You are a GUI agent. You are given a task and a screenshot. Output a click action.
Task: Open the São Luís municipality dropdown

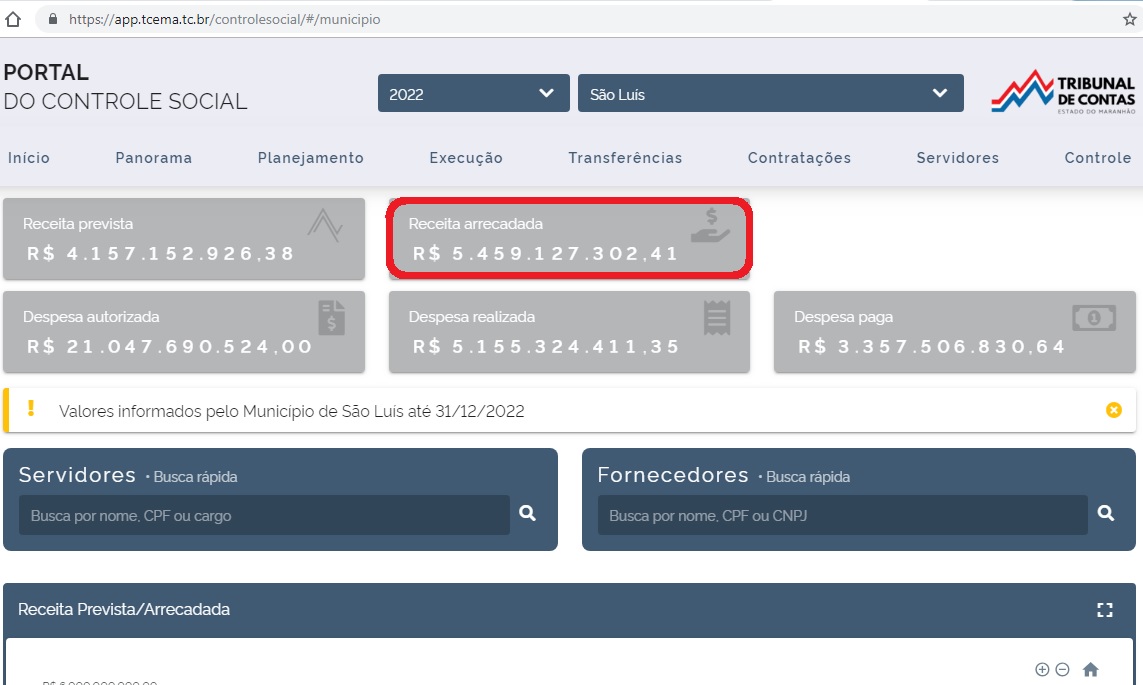coord(770,94)
